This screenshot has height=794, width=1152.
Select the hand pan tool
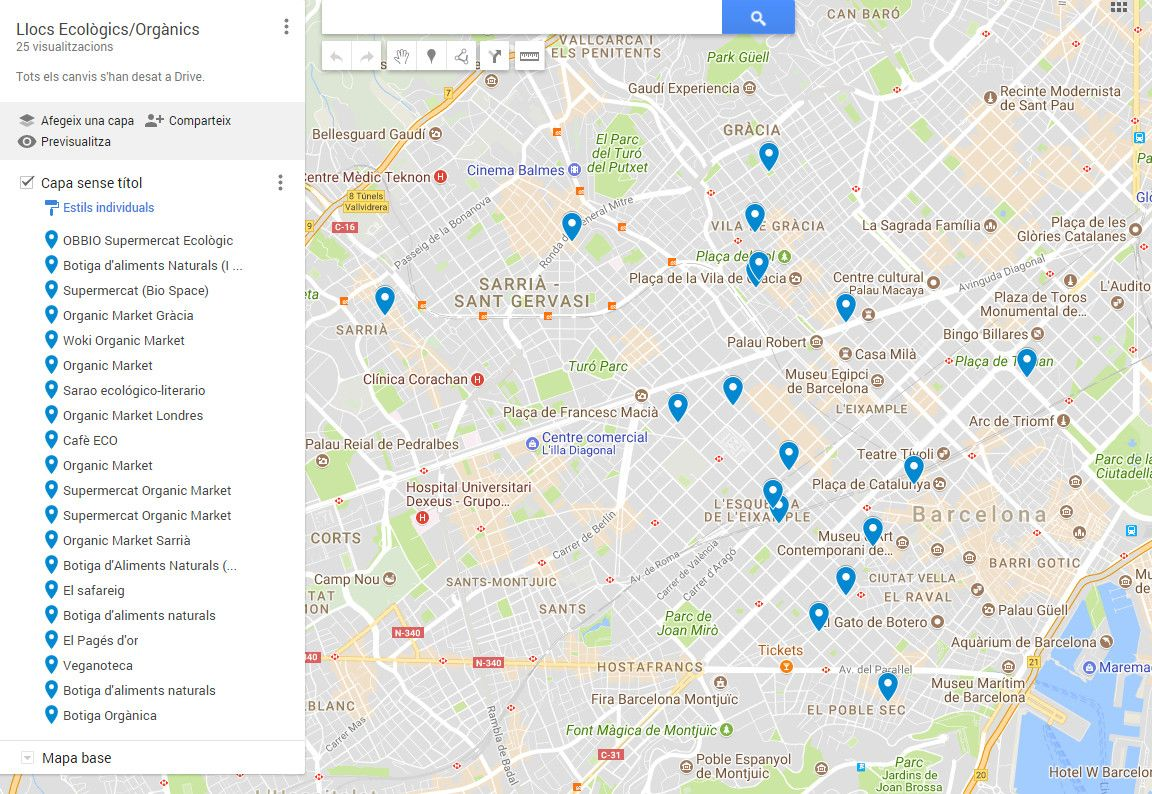401,57
